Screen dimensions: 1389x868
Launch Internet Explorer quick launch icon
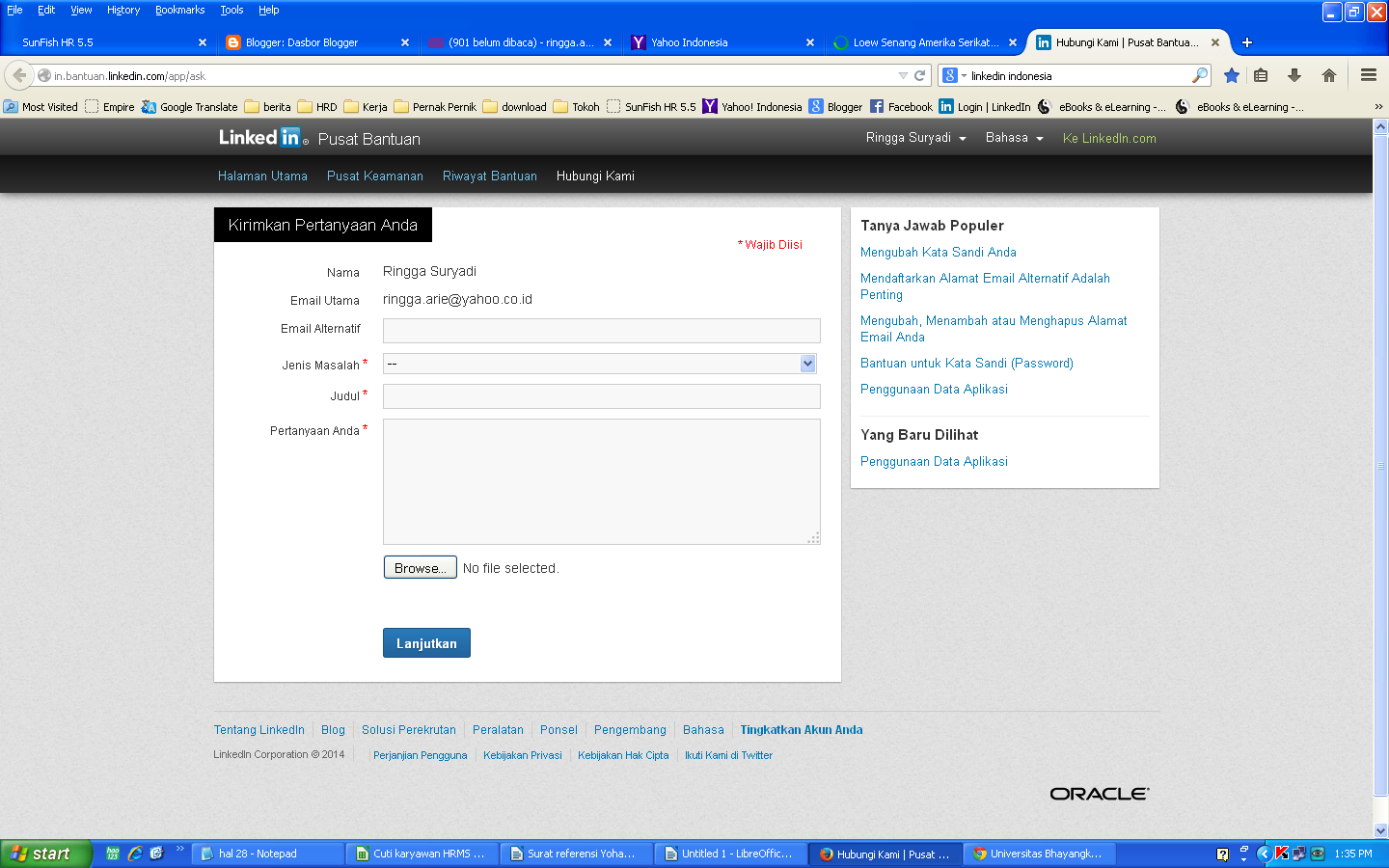135,854
